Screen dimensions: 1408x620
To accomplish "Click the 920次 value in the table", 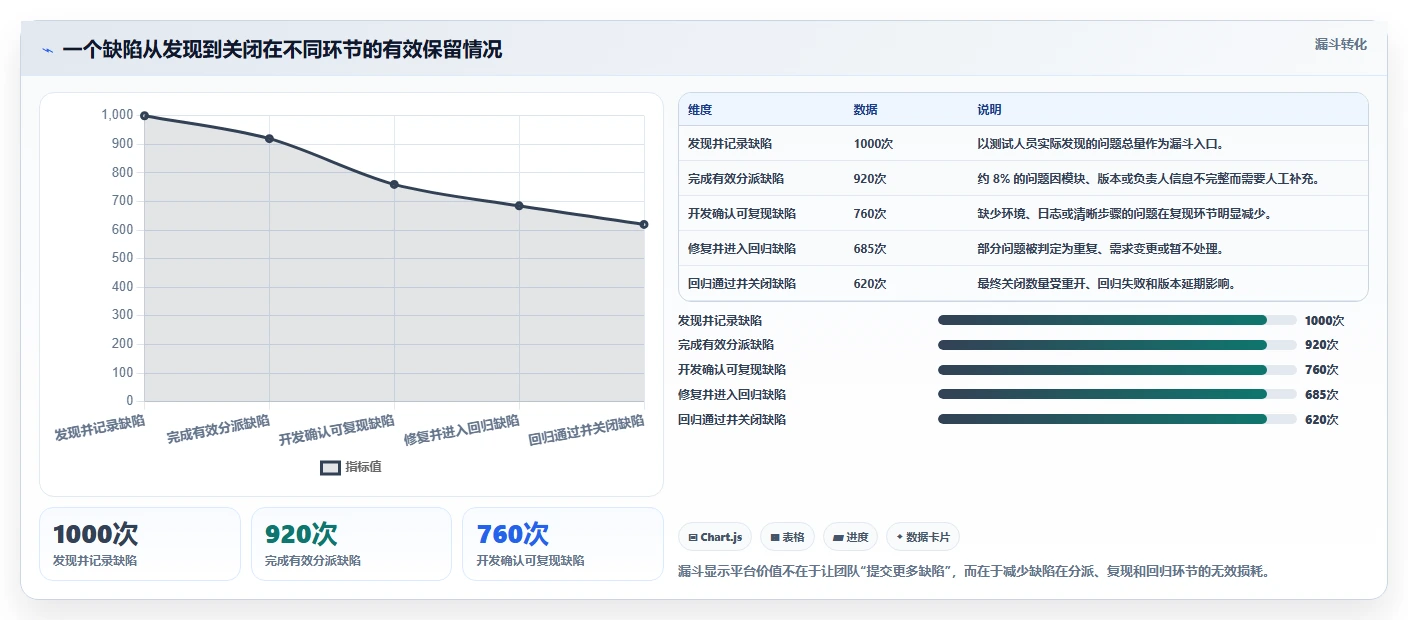I will point(870,179).
